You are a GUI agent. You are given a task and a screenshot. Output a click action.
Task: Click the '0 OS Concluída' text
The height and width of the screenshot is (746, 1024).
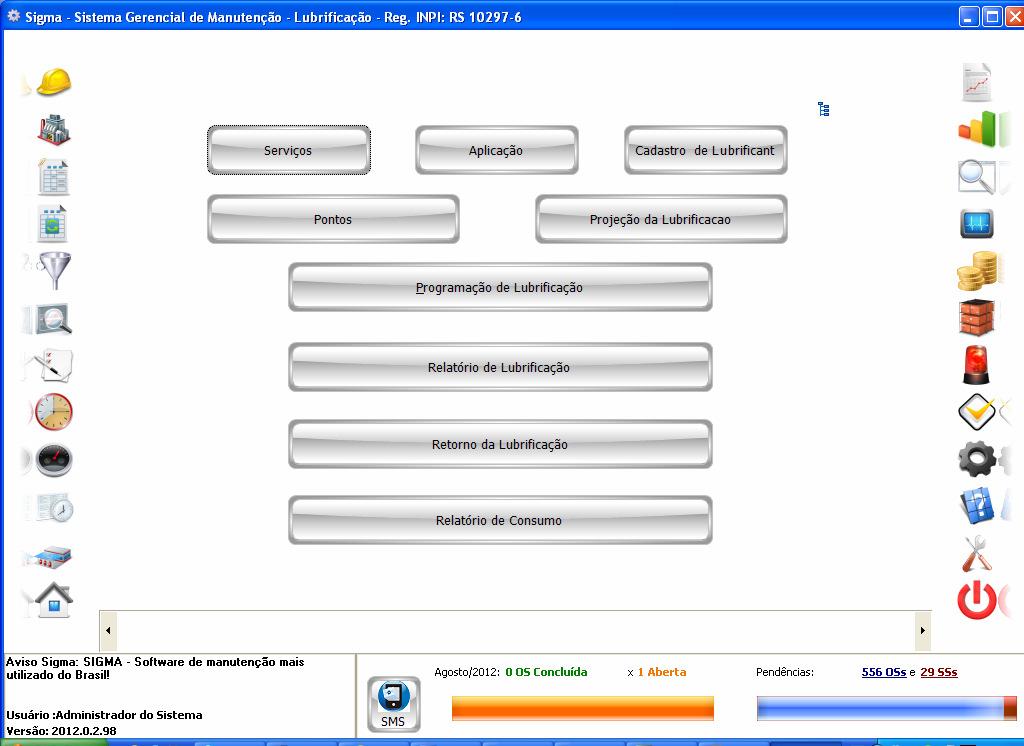pyautogui.click(x=546, y=672)
